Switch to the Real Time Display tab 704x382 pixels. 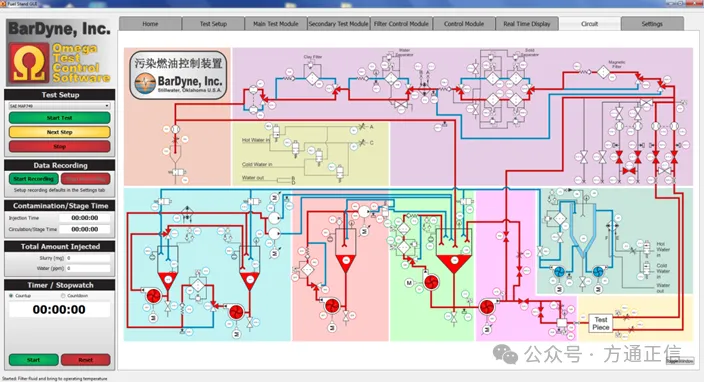527,24
